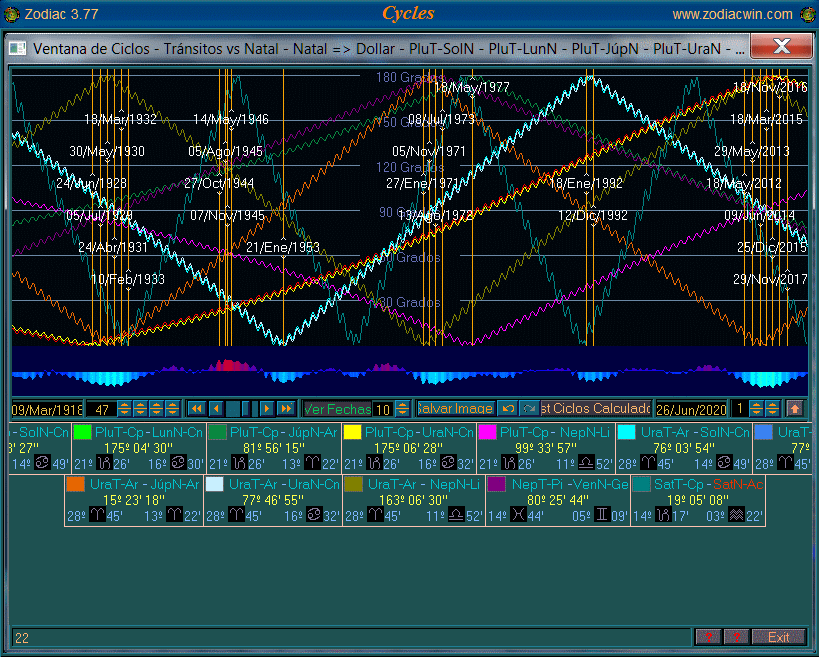Click the status bar value 22

(22, 638)
